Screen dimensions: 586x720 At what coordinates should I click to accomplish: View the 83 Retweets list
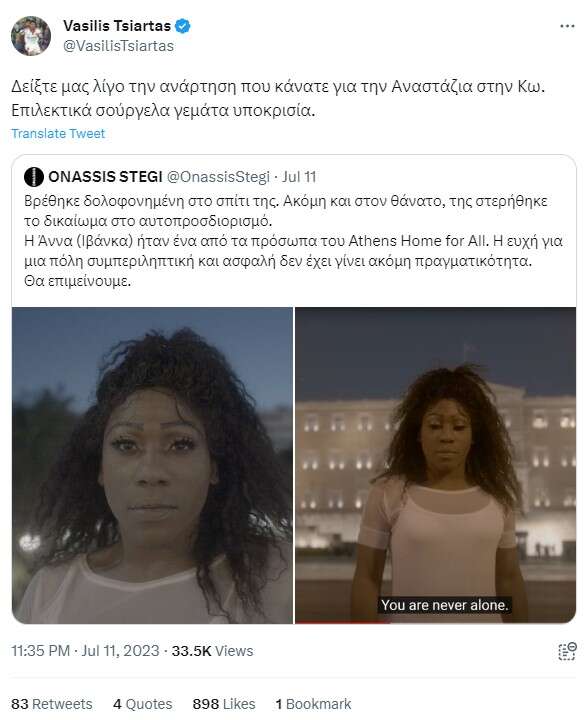coord(51,704)
